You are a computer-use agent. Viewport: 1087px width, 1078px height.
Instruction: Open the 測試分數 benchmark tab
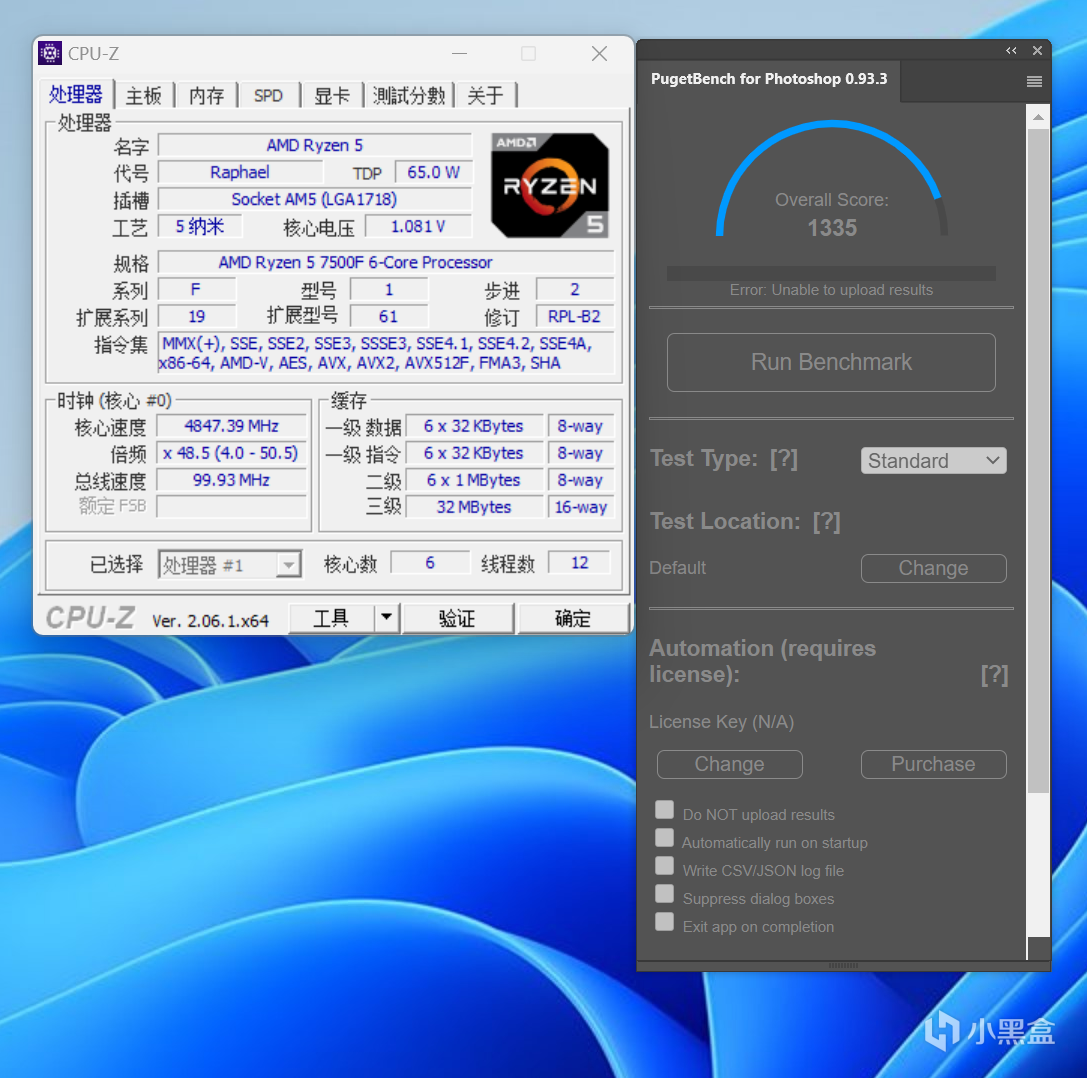pyautogui.click(x=409, y=96)
